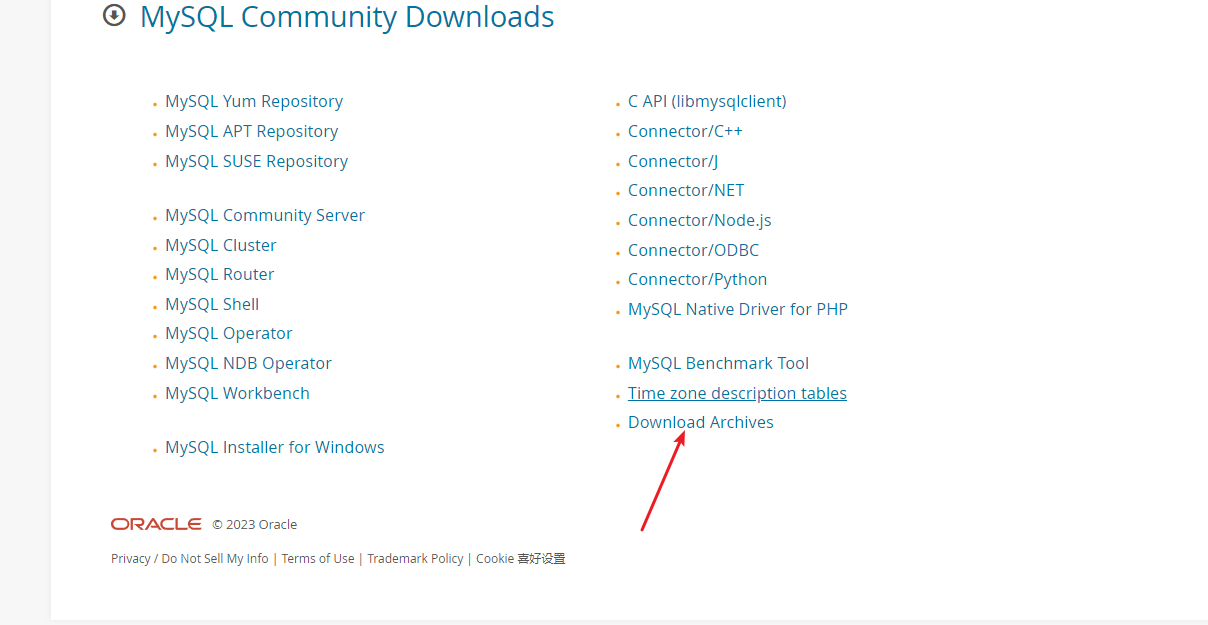Open MySQL Yum Repository link
Image resolution: width=1208 pixels, height=625 pixels.
(254, 101)
